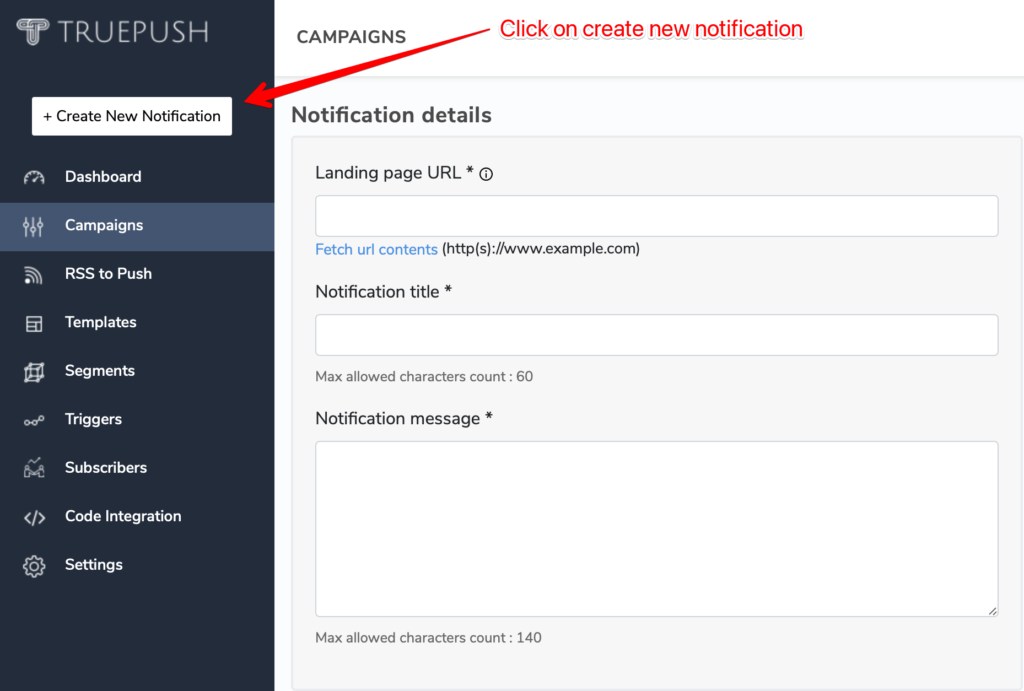Open RSS to Push via its feed icon
1024x691 pixels.
(x=33, y=274)
